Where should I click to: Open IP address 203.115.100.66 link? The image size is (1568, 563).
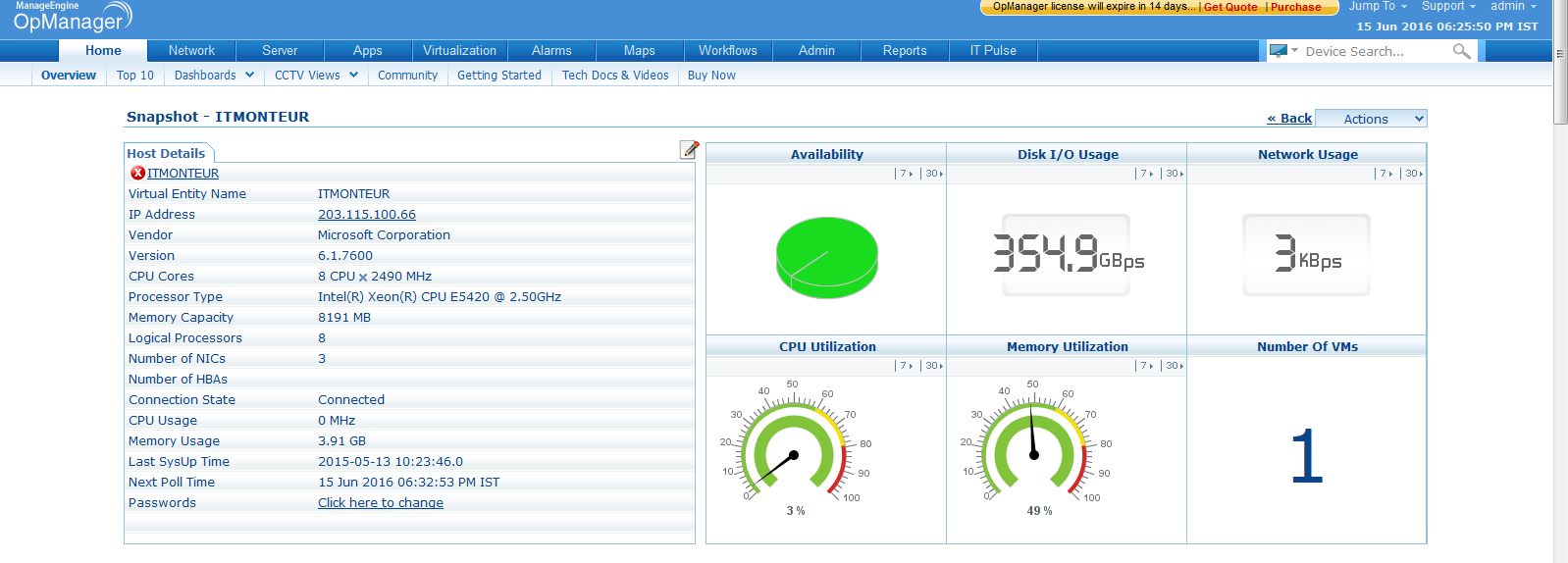coord(366,215)
